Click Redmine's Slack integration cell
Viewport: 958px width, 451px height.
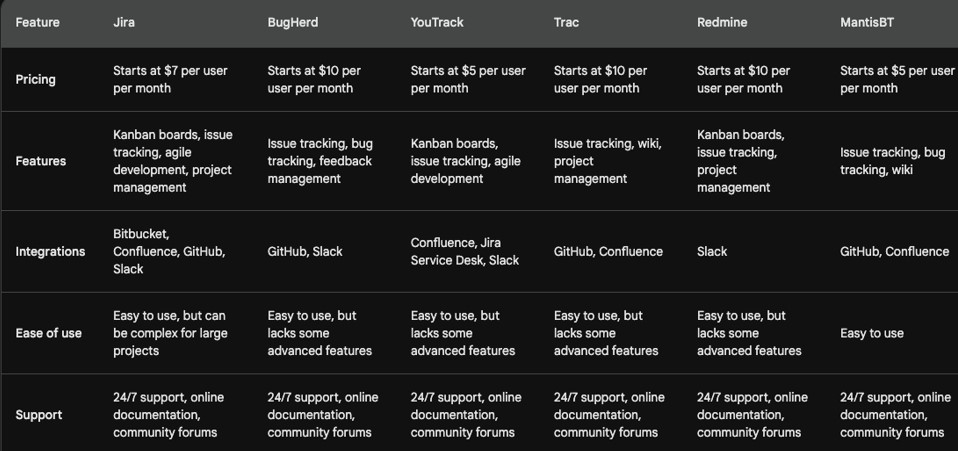(712, 252)
